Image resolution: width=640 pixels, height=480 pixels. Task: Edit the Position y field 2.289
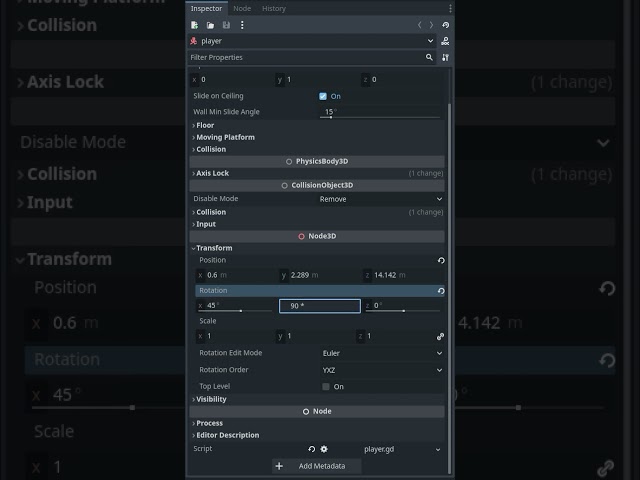click(x=320, y=275)
